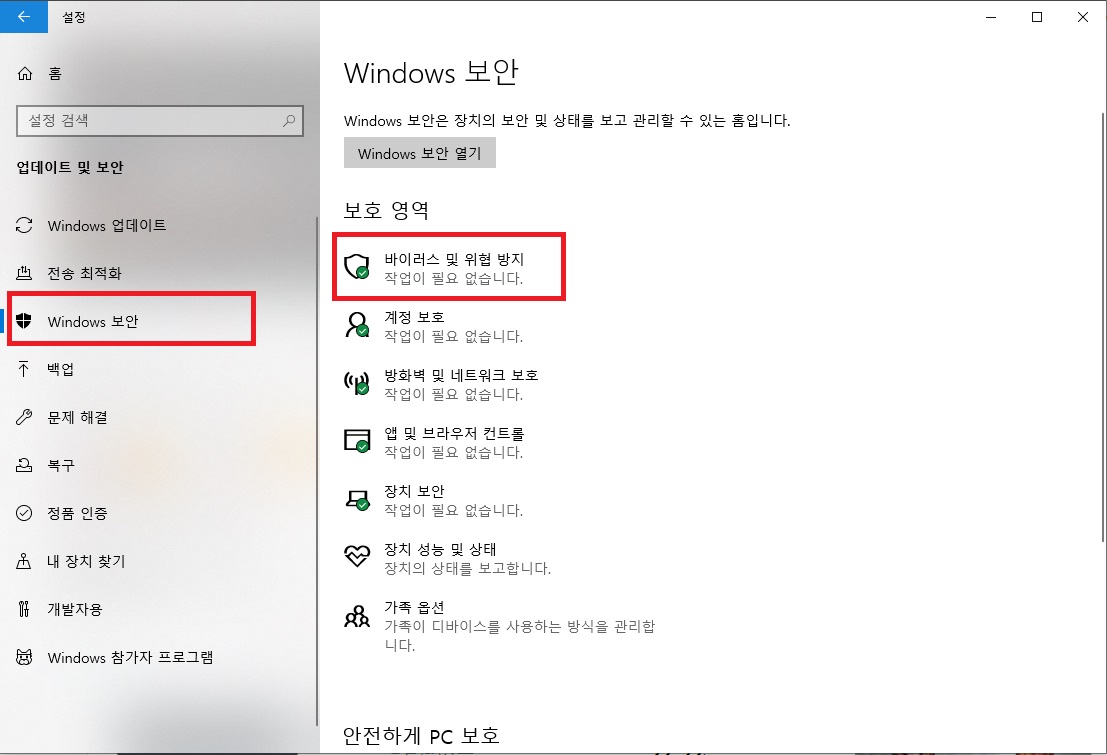The height and width of the screenshot is (755, 1107).
Task: Click the Windows 보안 shield sidebar icon
Action: [x=24, y=321]
